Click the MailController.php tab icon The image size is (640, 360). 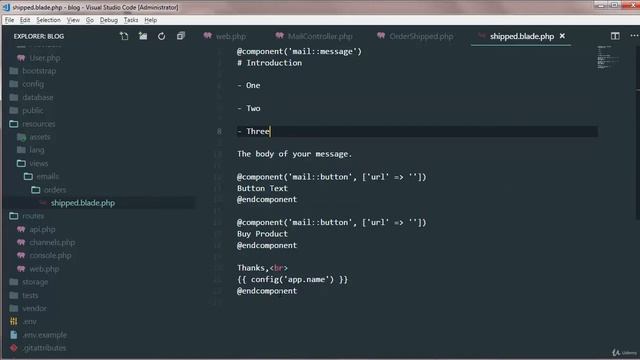click(x=280, y=36)
